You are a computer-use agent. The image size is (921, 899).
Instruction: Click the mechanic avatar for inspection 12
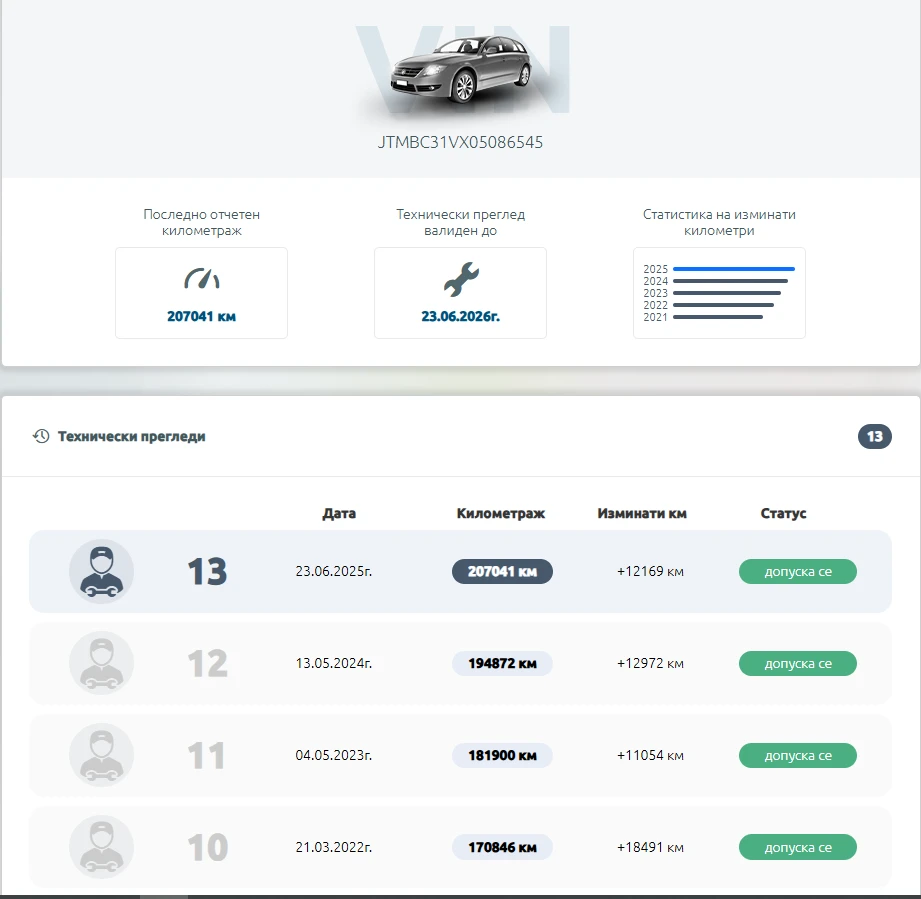tap(101, 664)
